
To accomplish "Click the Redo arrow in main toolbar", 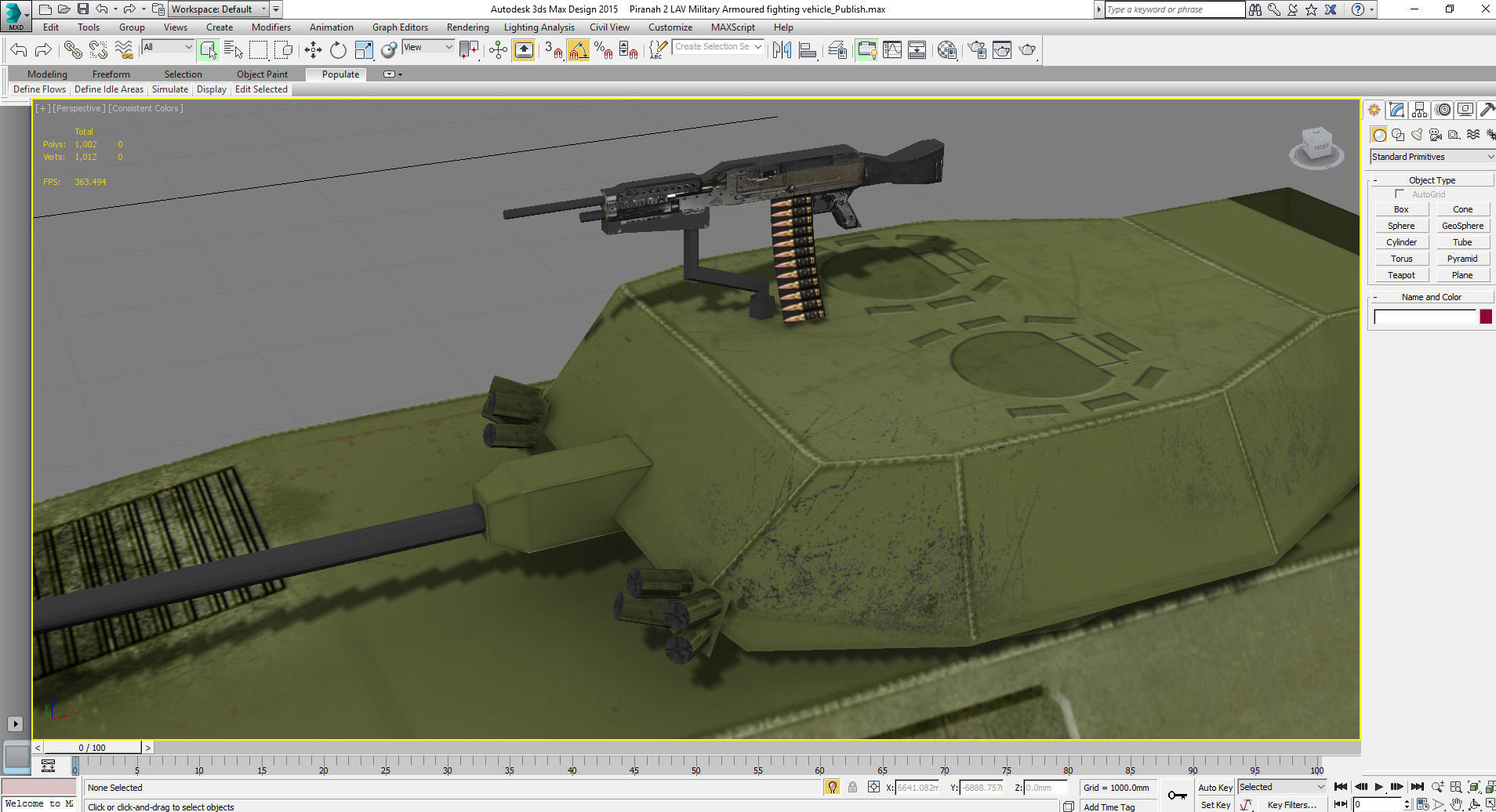I will coord(44,50).
